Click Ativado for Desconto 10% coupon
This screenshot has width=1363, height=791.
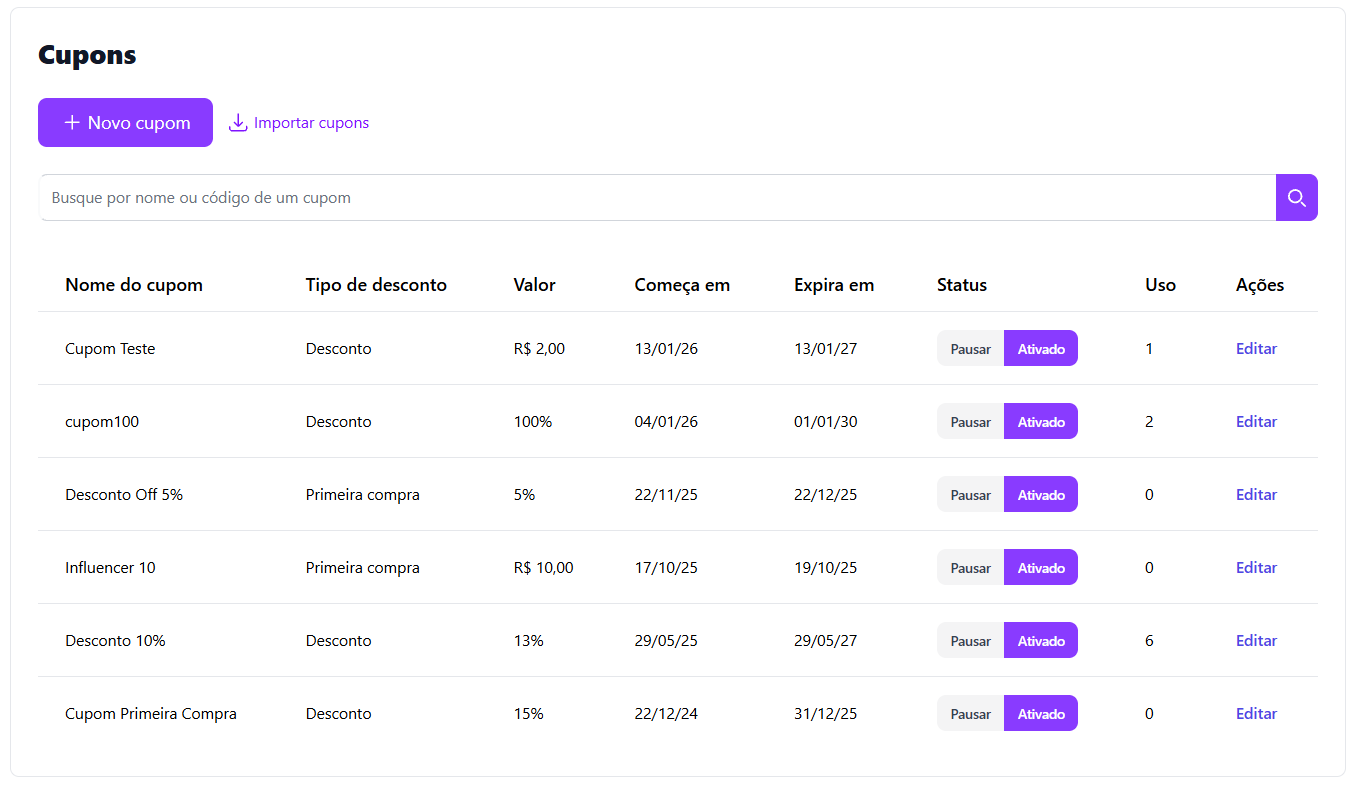pos(1041,641)
